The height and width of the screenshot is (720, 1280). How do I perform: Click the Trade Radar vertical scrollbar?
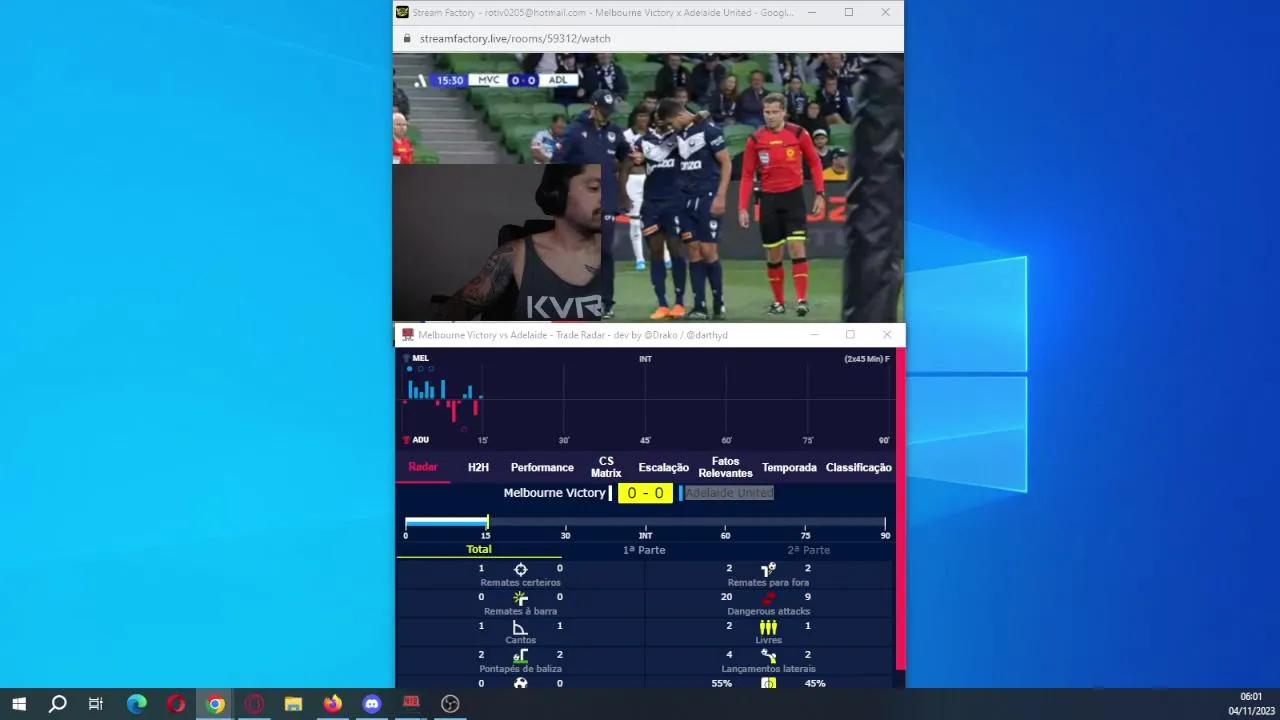point(900,508)
